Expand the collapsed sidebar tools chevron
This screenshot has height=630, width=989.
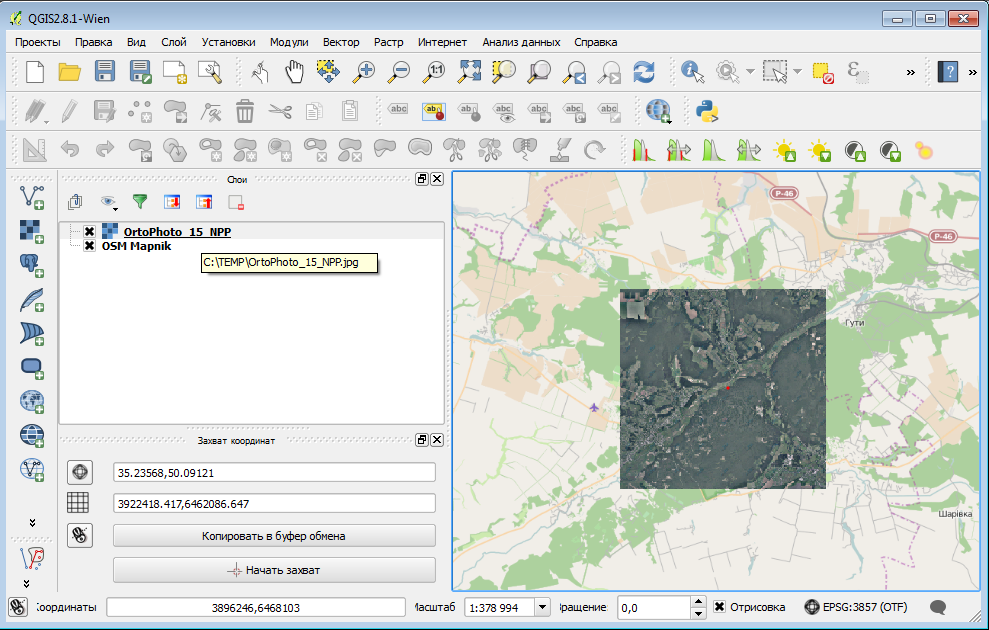[x=30, y=520]
